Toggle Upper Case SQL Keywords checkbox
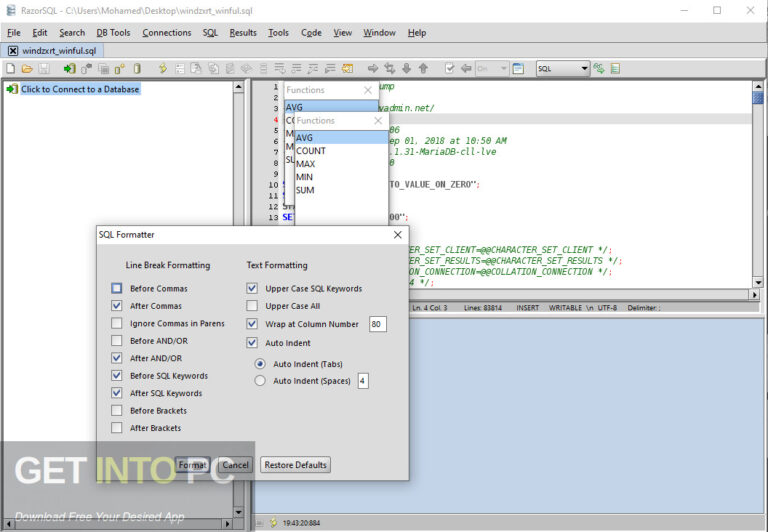The height and width of the screenshot is (532, 768). [252, 289]
